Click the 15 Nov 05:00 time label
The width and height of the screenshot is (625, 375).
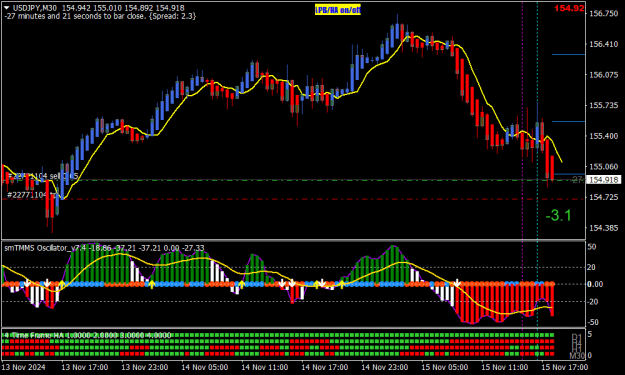(x=445, y=367)
